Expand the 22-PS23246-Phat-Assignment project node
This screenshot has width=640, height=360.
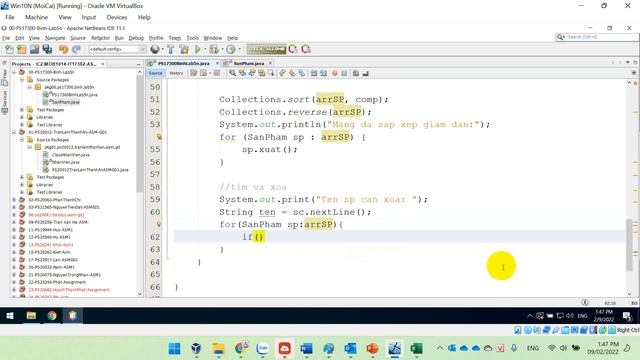(x=14, y=282)
